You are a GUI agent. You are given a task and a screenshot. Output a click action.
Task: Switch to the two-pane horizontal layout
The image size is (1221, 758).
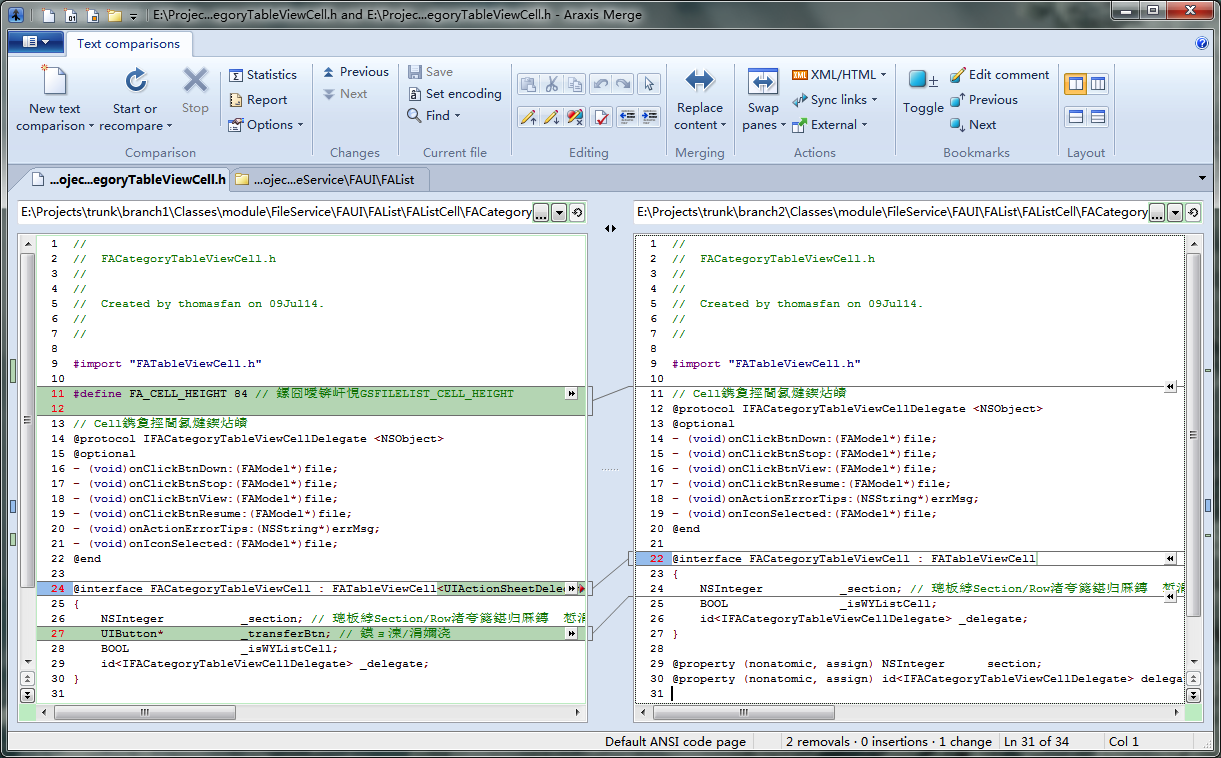[x=1076, y=117]
